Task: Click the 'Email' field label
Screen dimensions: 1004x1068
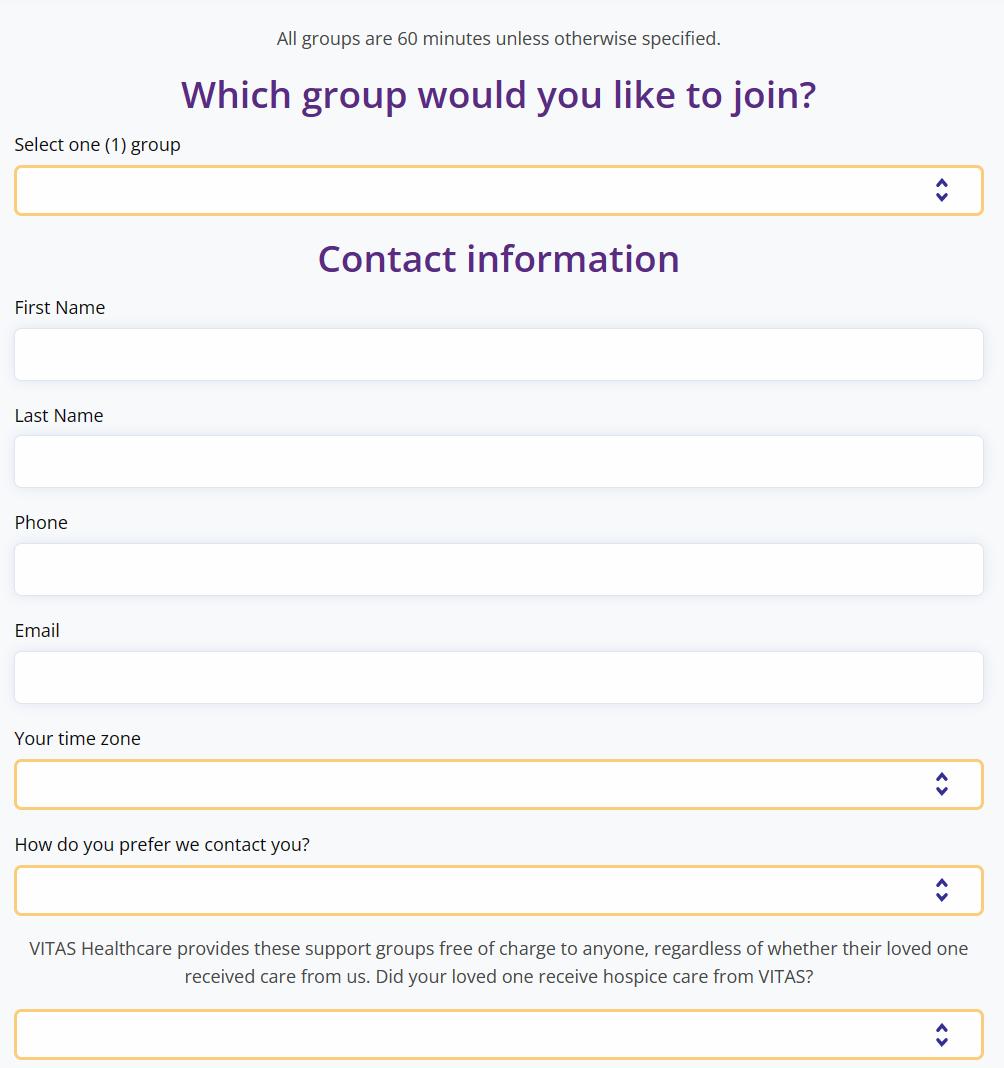Action: [x=37, y=631]
